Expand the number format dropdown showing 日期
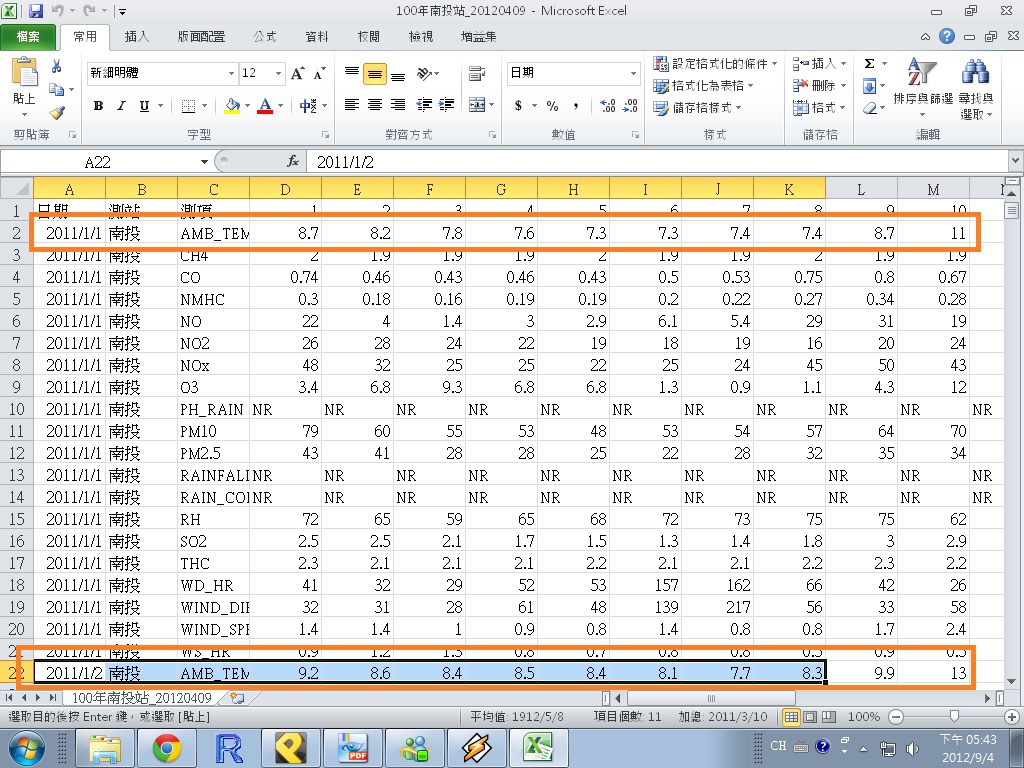 pyautogui.click(x=633, y=73)
